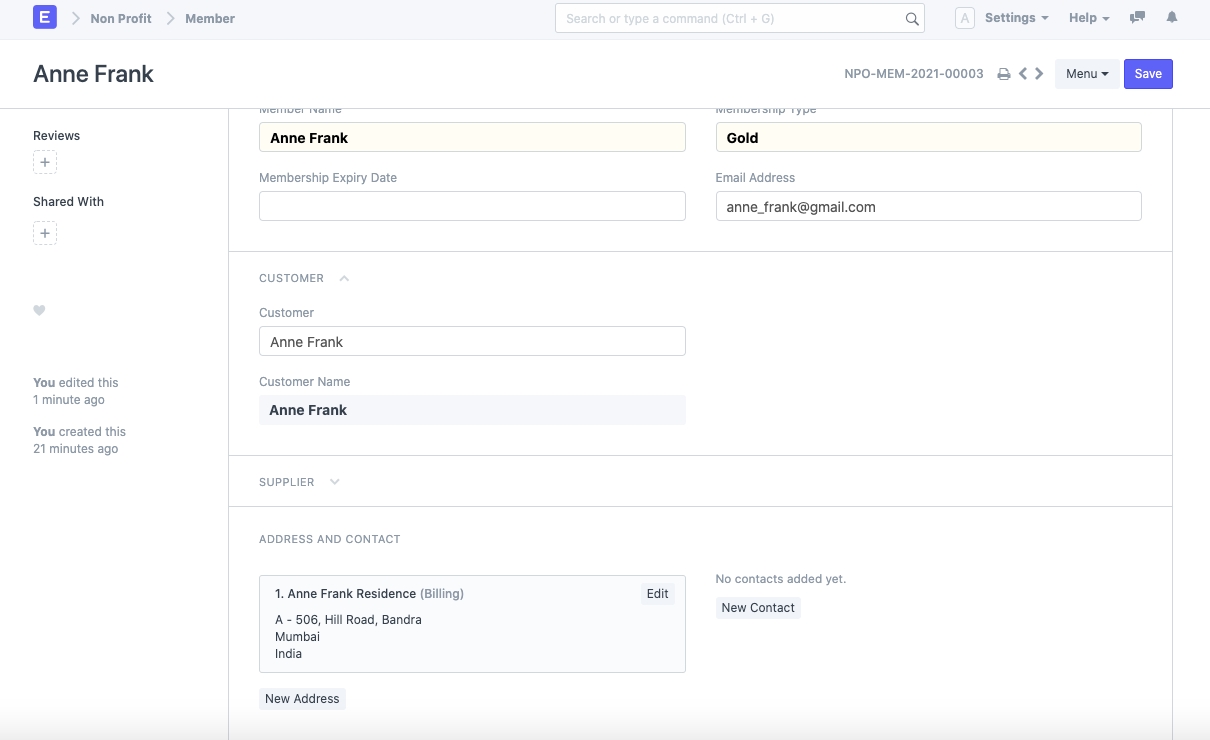Click New Address button
Viewport: 1210px width, 740px height.
coord(302,699)
